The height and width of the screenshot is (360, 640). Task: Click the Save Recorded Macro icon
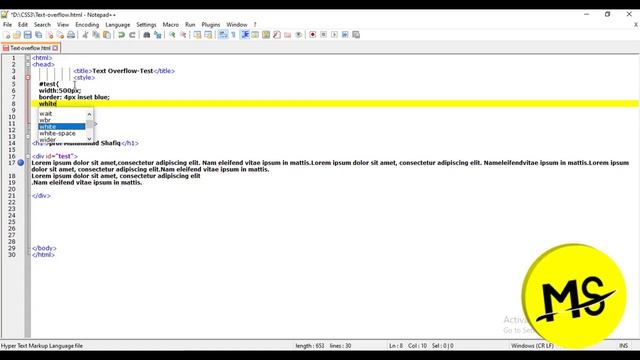point(356,35)
